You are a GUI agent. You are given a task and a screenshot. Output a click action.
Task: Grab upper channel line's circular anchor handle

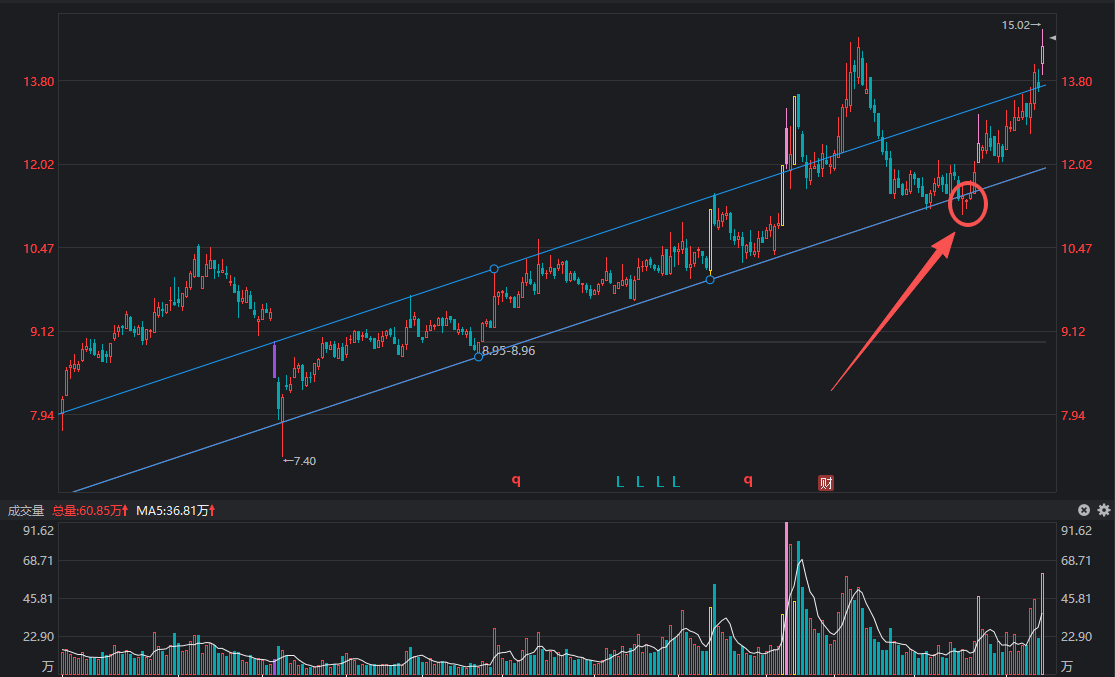(x=494, y=269)
